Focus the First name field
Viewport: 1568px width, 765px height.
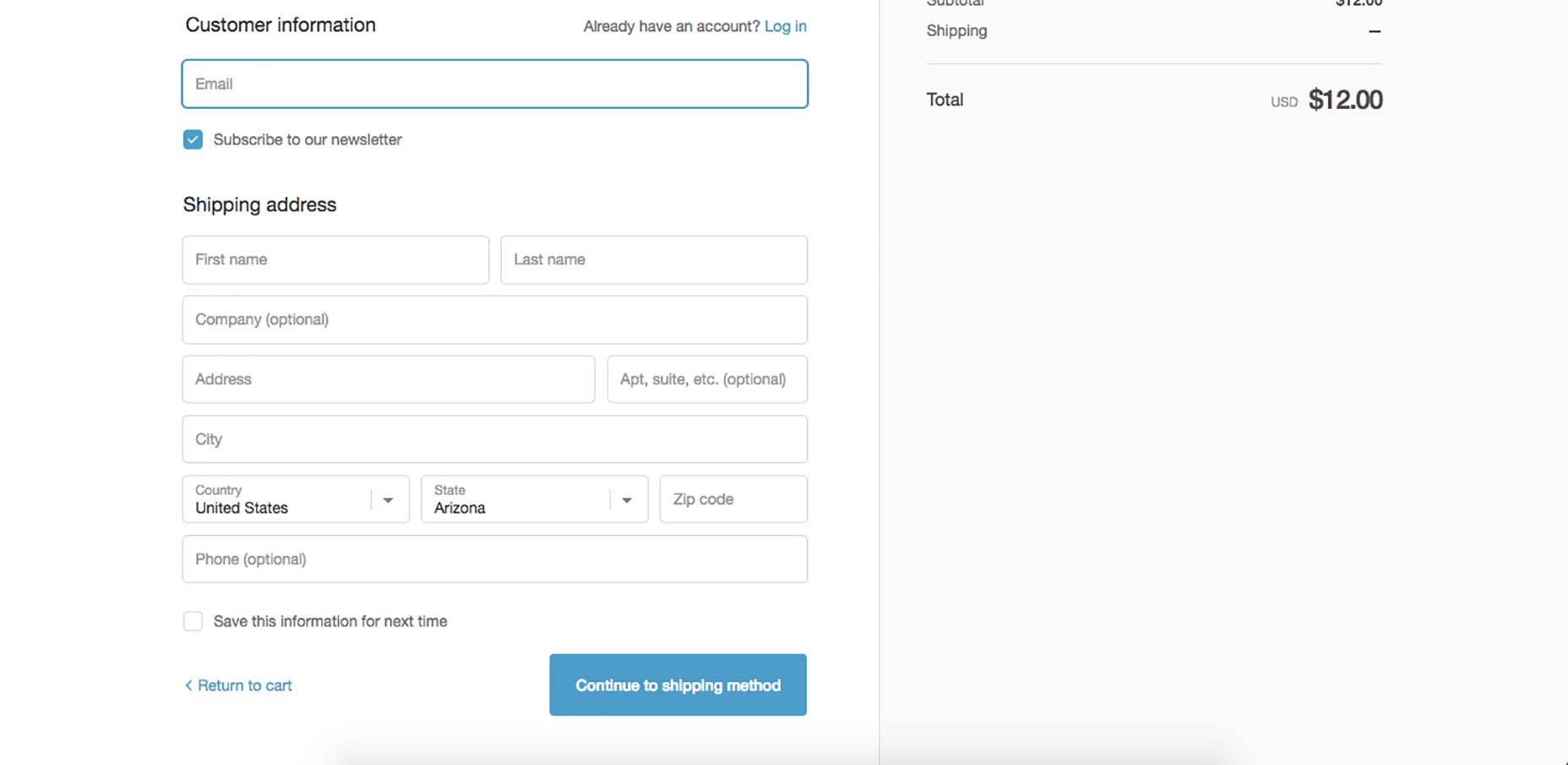pyautogui.click(x=335, y=259)
